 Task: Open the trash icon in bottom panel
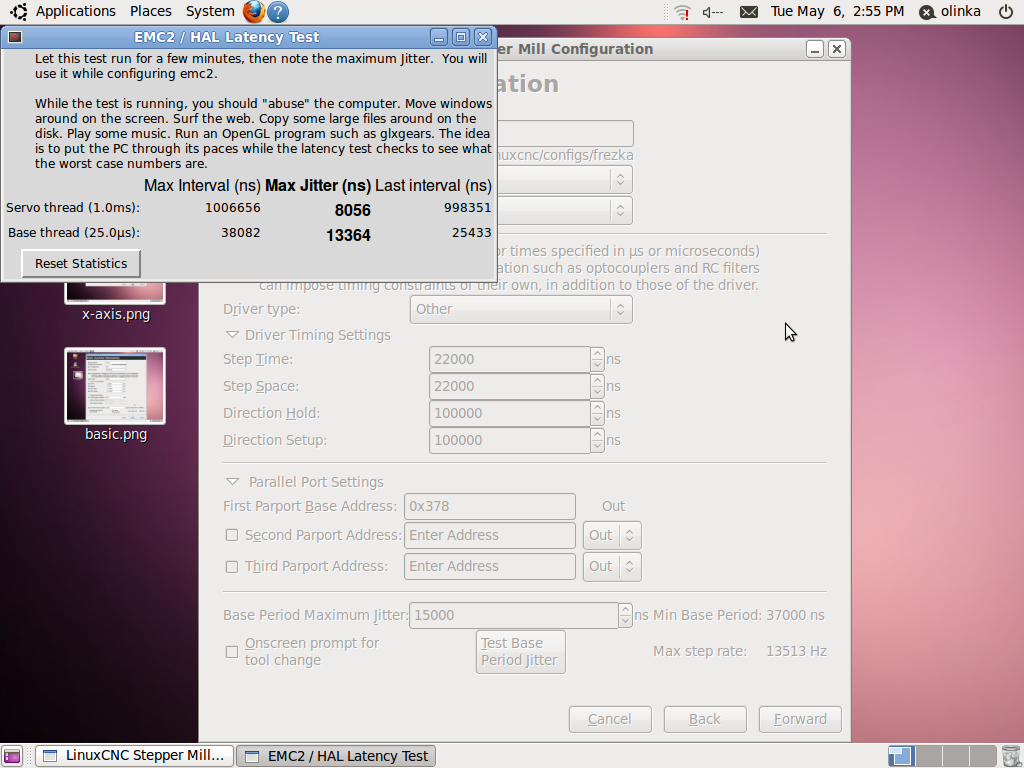tap(1011, 756)
